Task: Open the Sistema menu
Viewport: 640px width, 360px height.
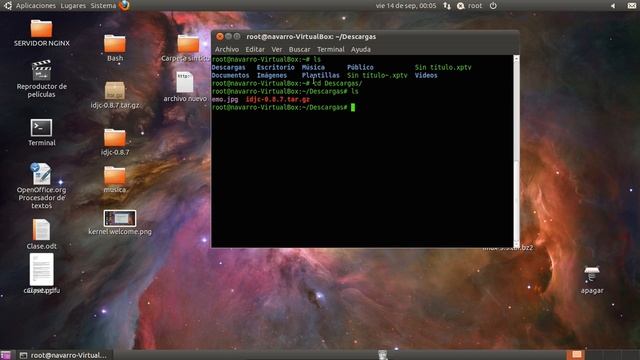Action: pos(103,6)
